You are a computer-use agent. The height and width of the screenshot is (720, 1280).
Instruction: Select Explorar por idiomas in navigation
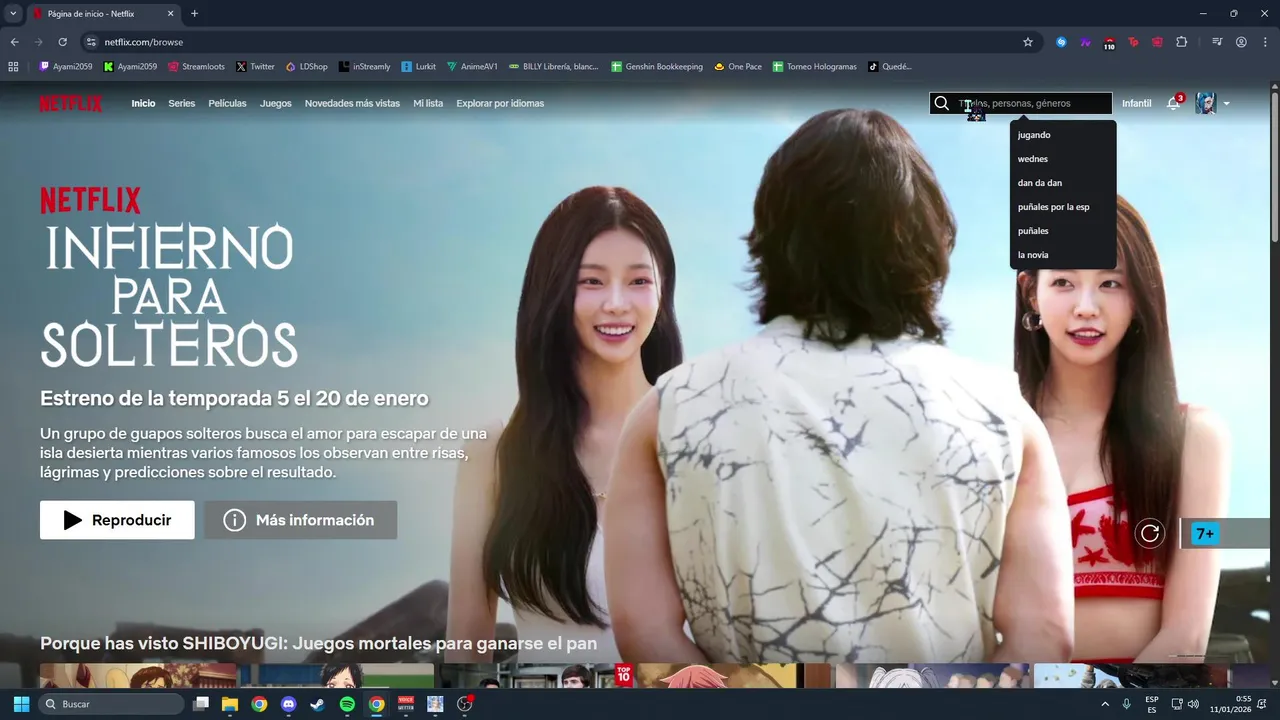click(500, 103)
